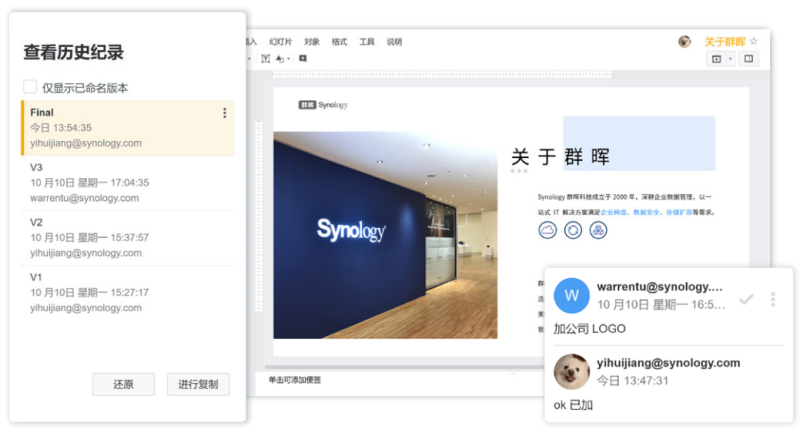
Task: Click the 存储扩容 link text on slide
Action: click(x=679, y=212)
